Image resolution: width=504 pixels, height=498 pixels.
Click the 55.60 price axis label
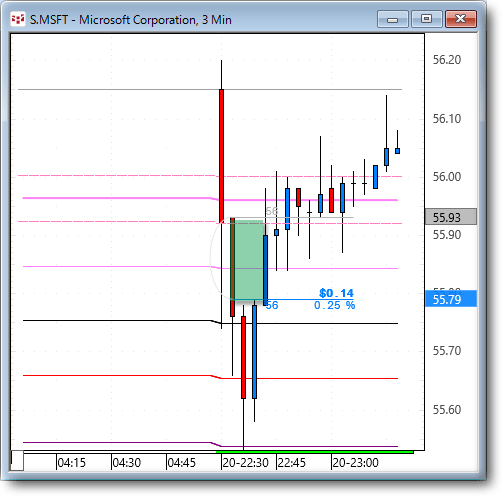(x=447, y=409)
